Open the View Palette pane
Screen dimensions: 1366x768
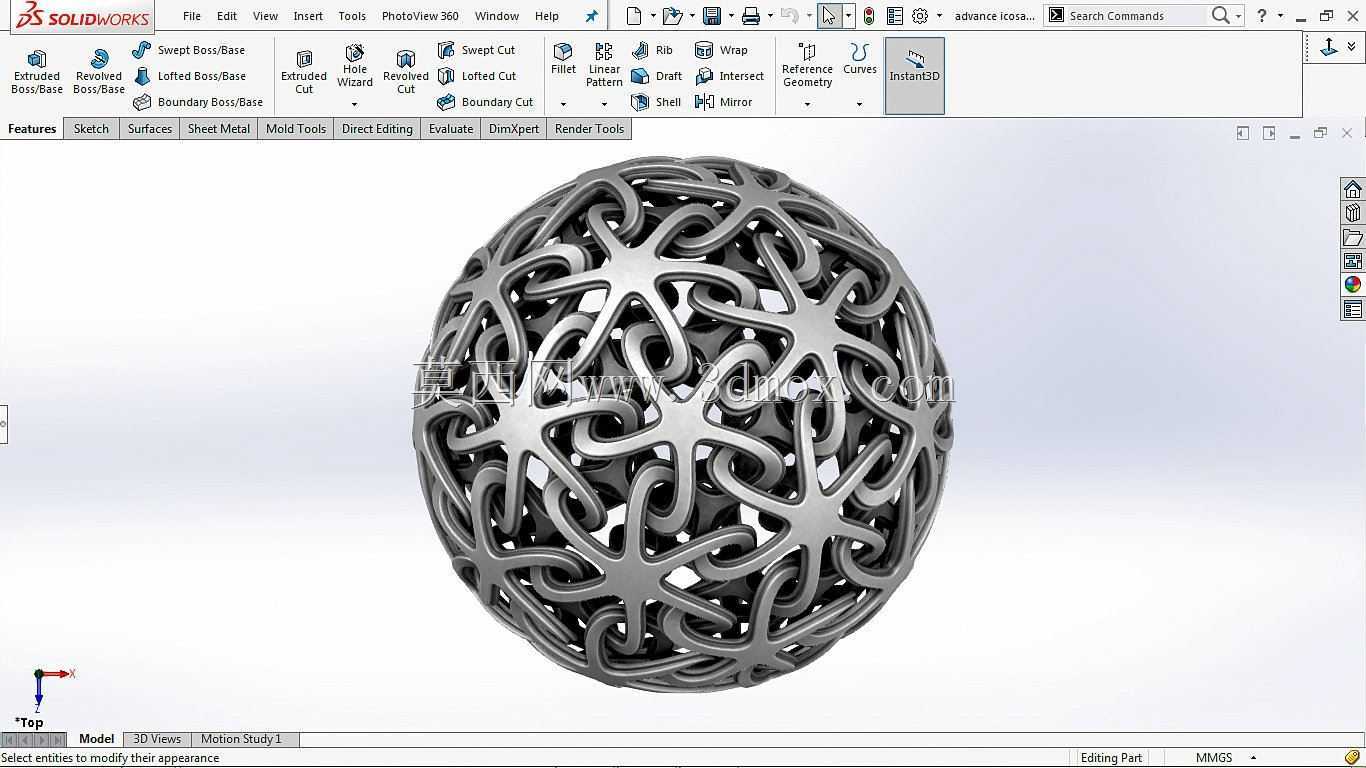point(1353,262)
